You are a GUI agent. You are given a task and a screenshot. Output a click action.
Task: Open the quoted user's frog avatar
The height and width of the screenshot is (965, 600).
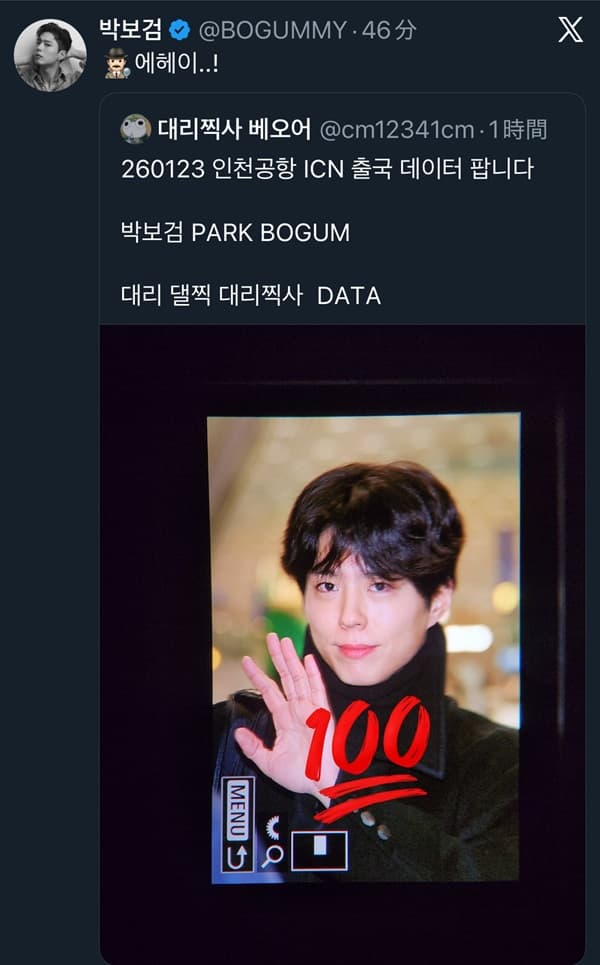[135, 129]
